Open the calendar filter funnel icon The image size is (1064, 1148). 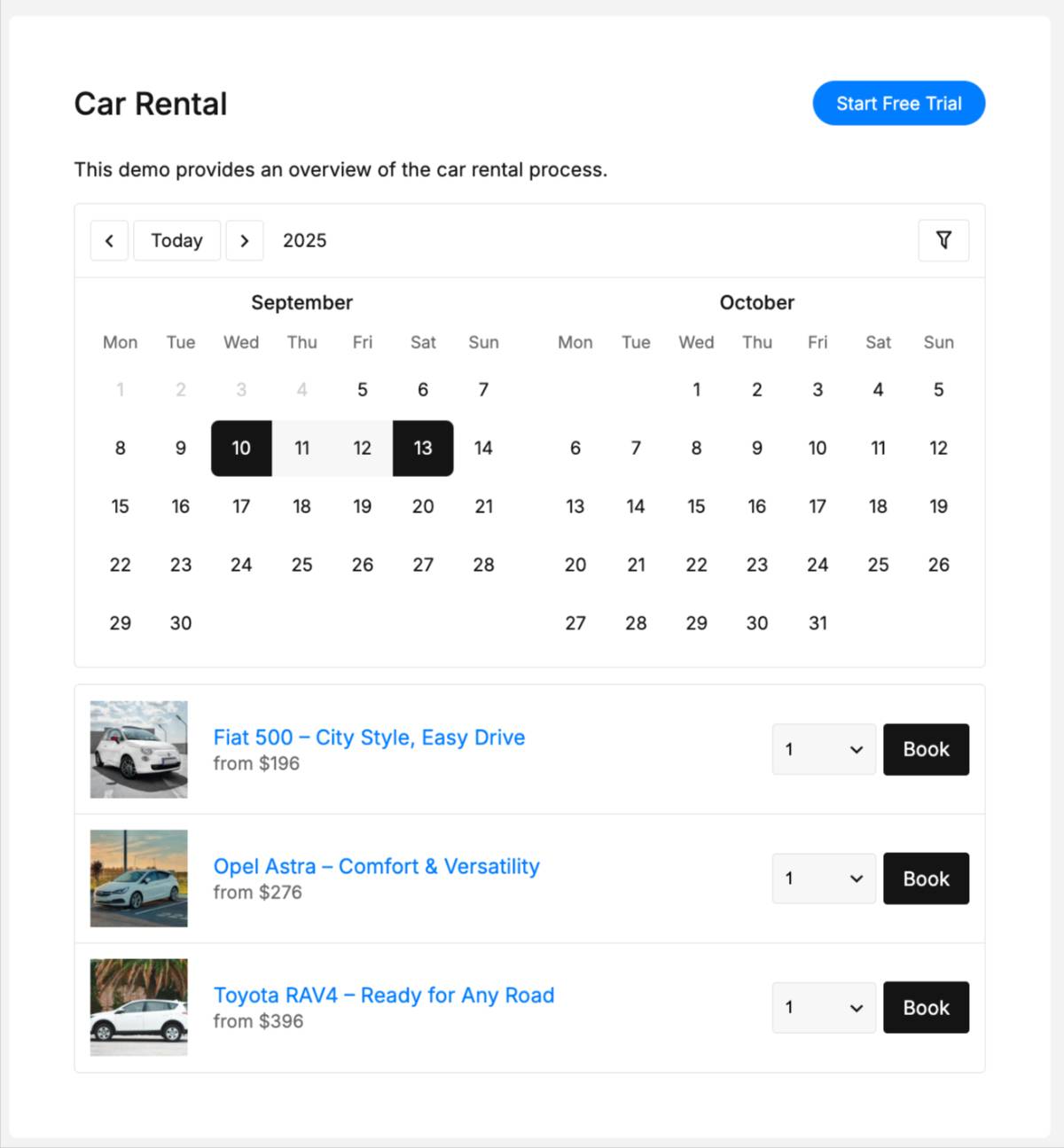tap(943, 240)
